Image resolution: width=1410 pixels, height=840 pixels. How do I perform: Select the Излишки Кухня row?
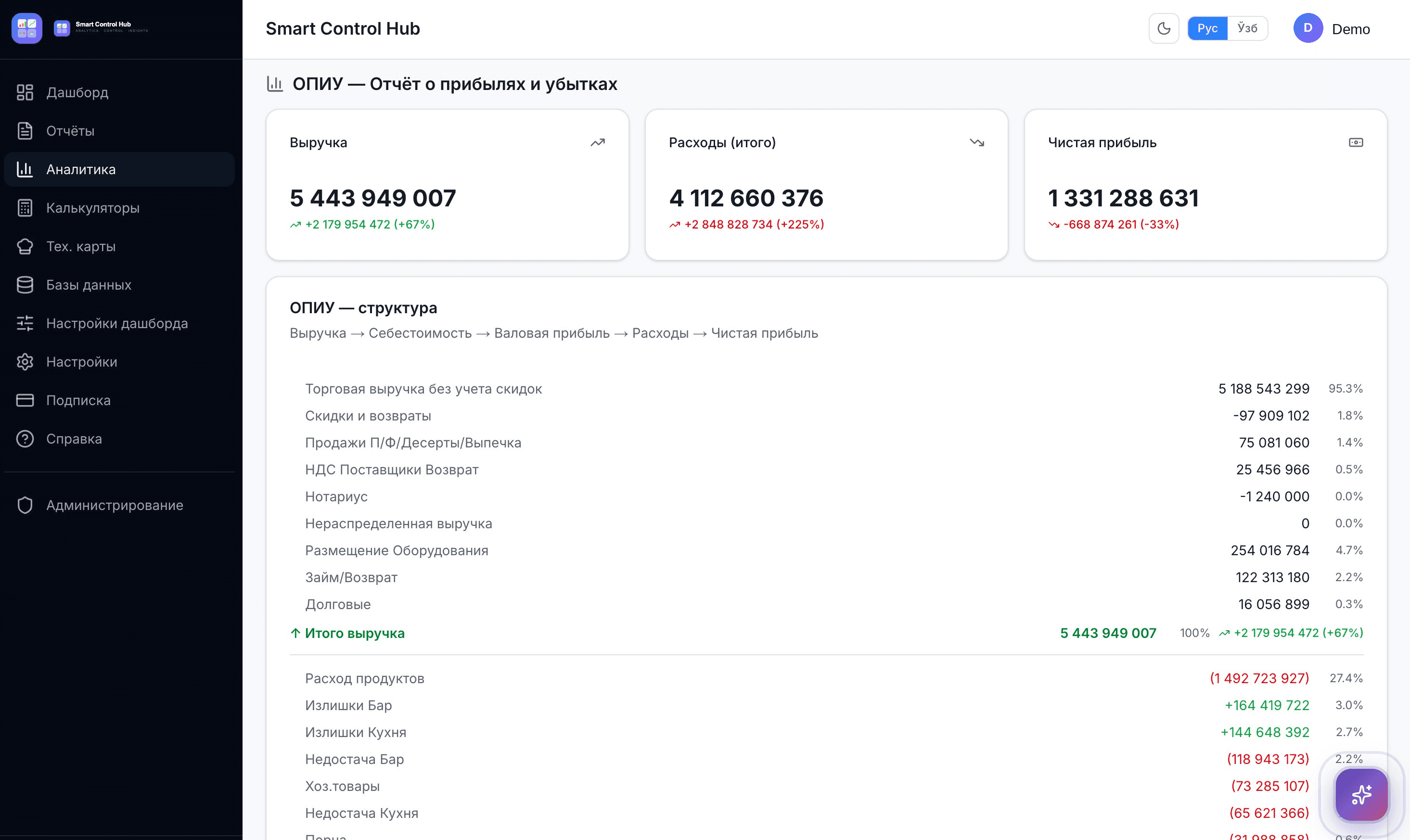pyautogui.click(x=826, y=732)
